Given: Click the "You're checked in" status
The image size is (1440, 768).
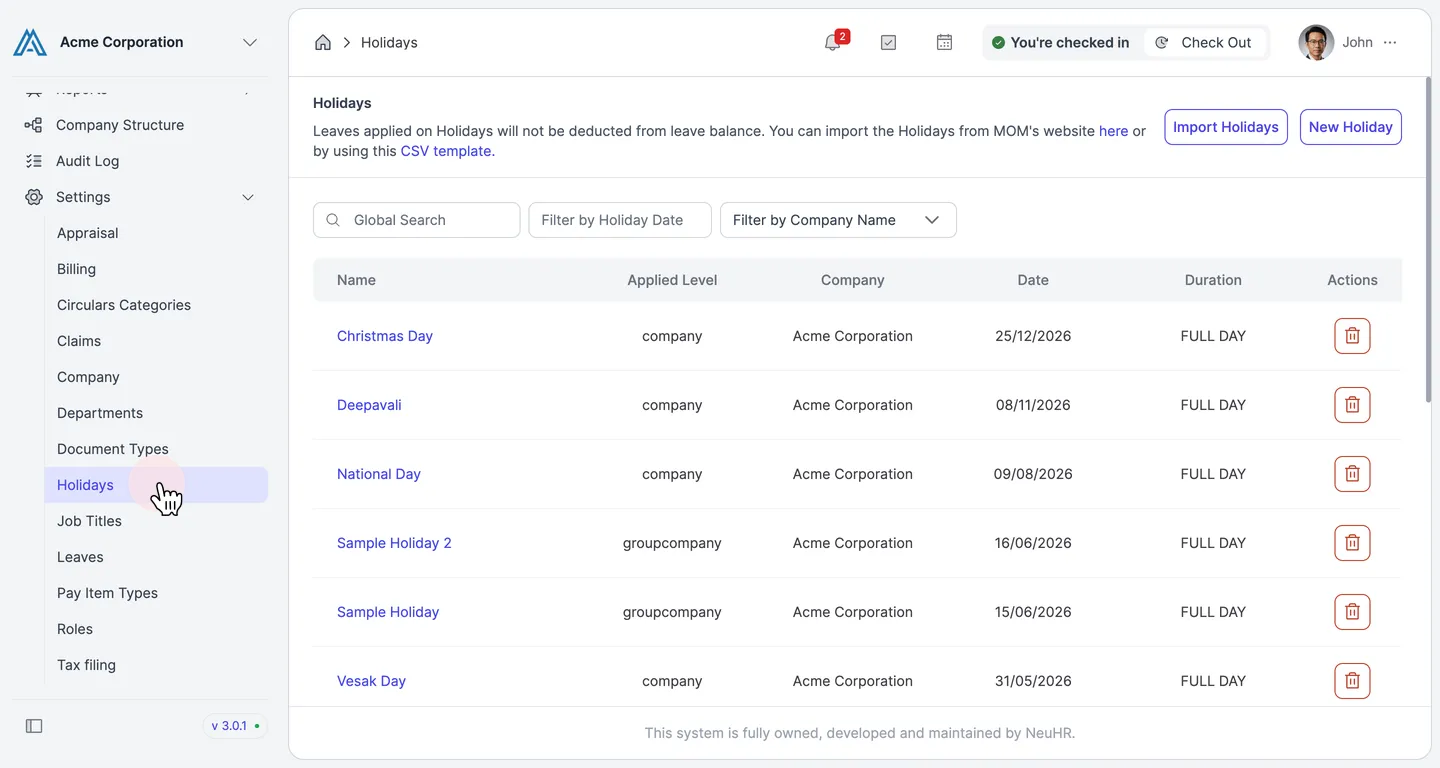Looking at the screenshot, I should coord(1060,42).
